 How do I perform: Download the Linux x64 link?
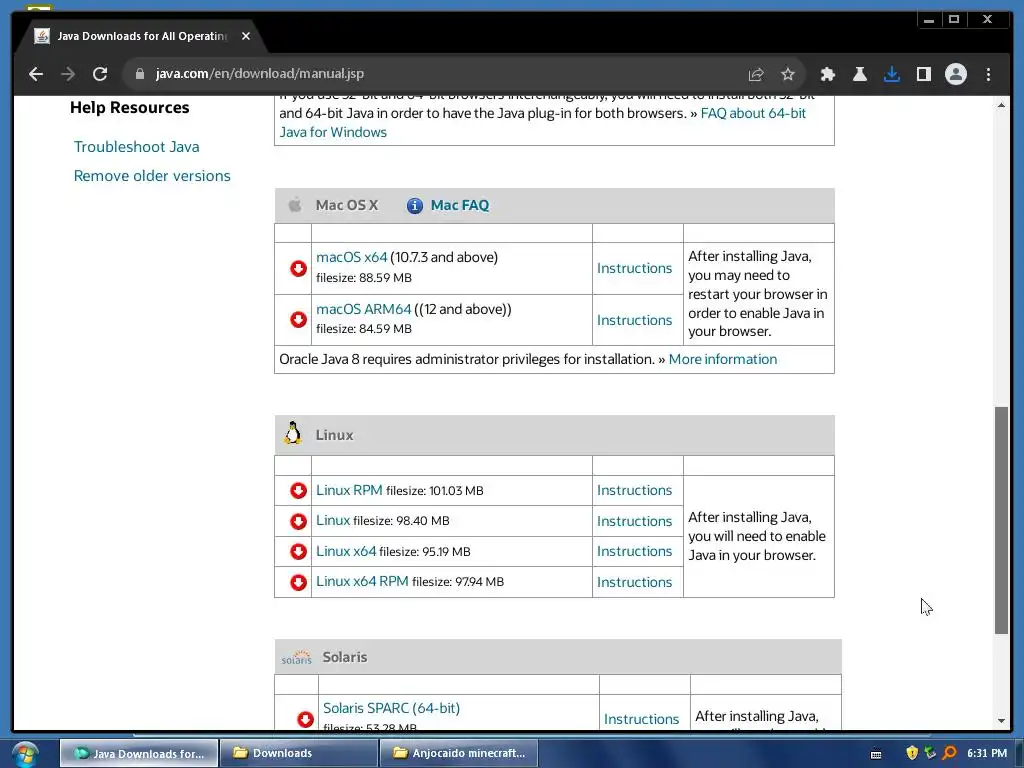[x=346, y=551]
